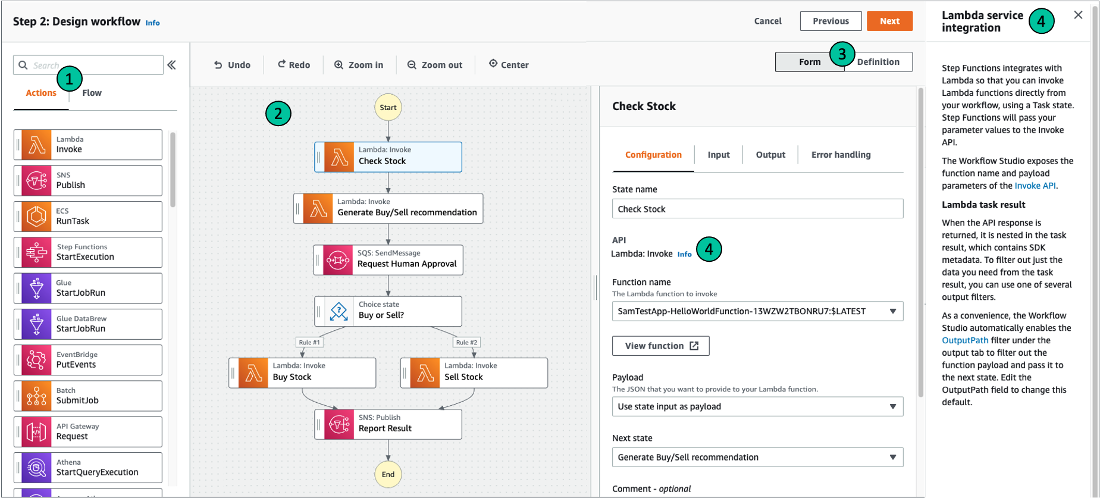1100x498 pixels.
Task: Select the API Gateway Request icon
Action: (x=36, y=431)
